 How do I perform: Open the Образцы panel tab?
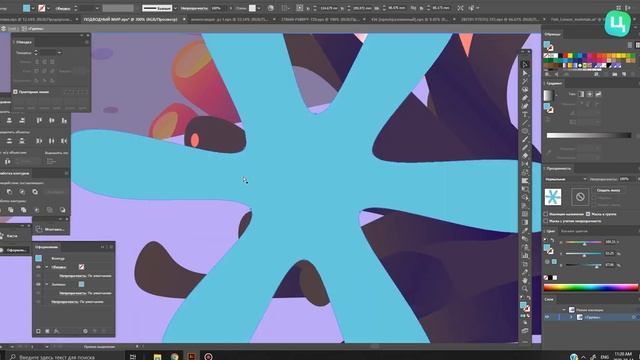[x=553, y=34]
